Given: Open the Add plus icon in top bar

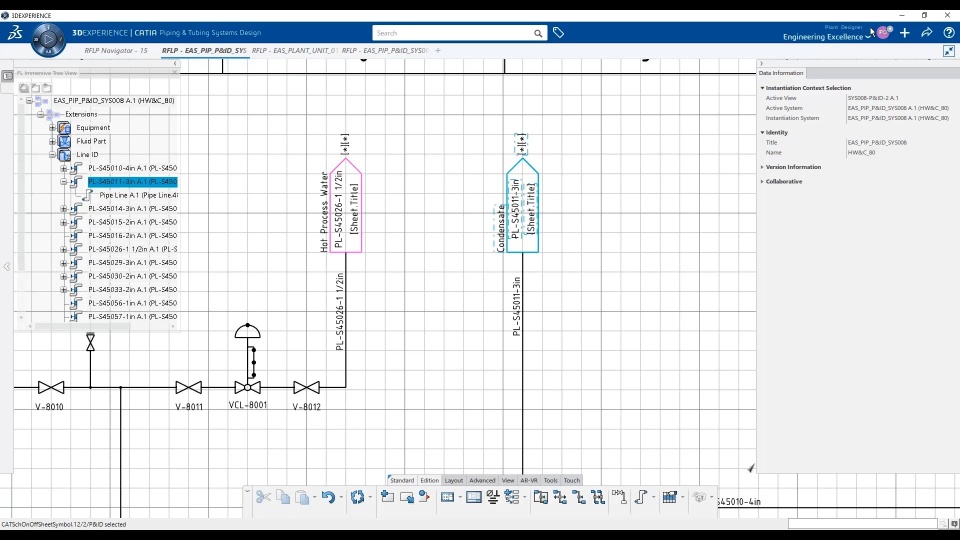Looking at the screenshot, I should [905, 32].
